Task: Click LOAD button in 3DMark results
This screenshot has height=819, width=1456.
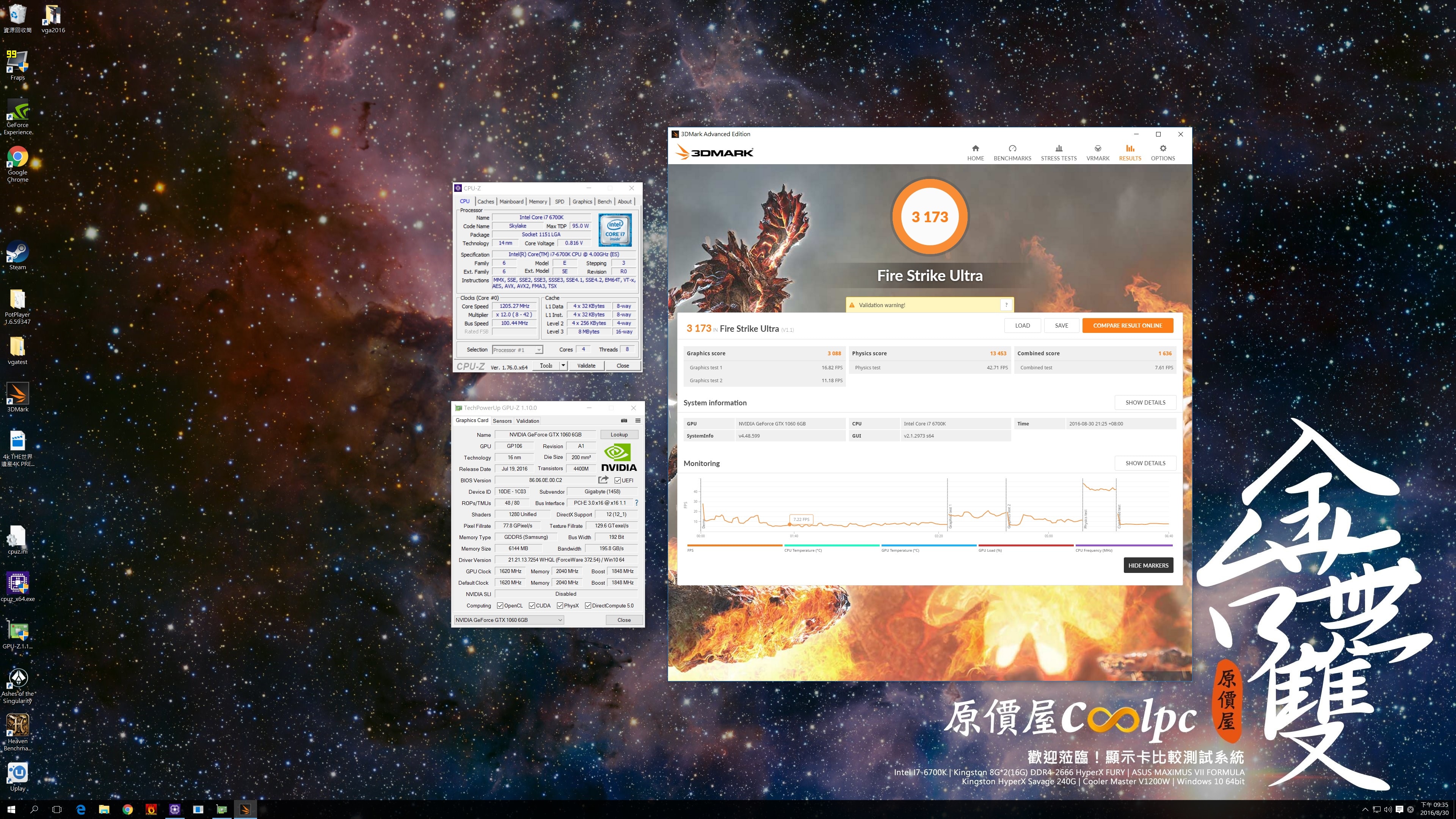Action: pyautogui.click(x=1022, y=326)
